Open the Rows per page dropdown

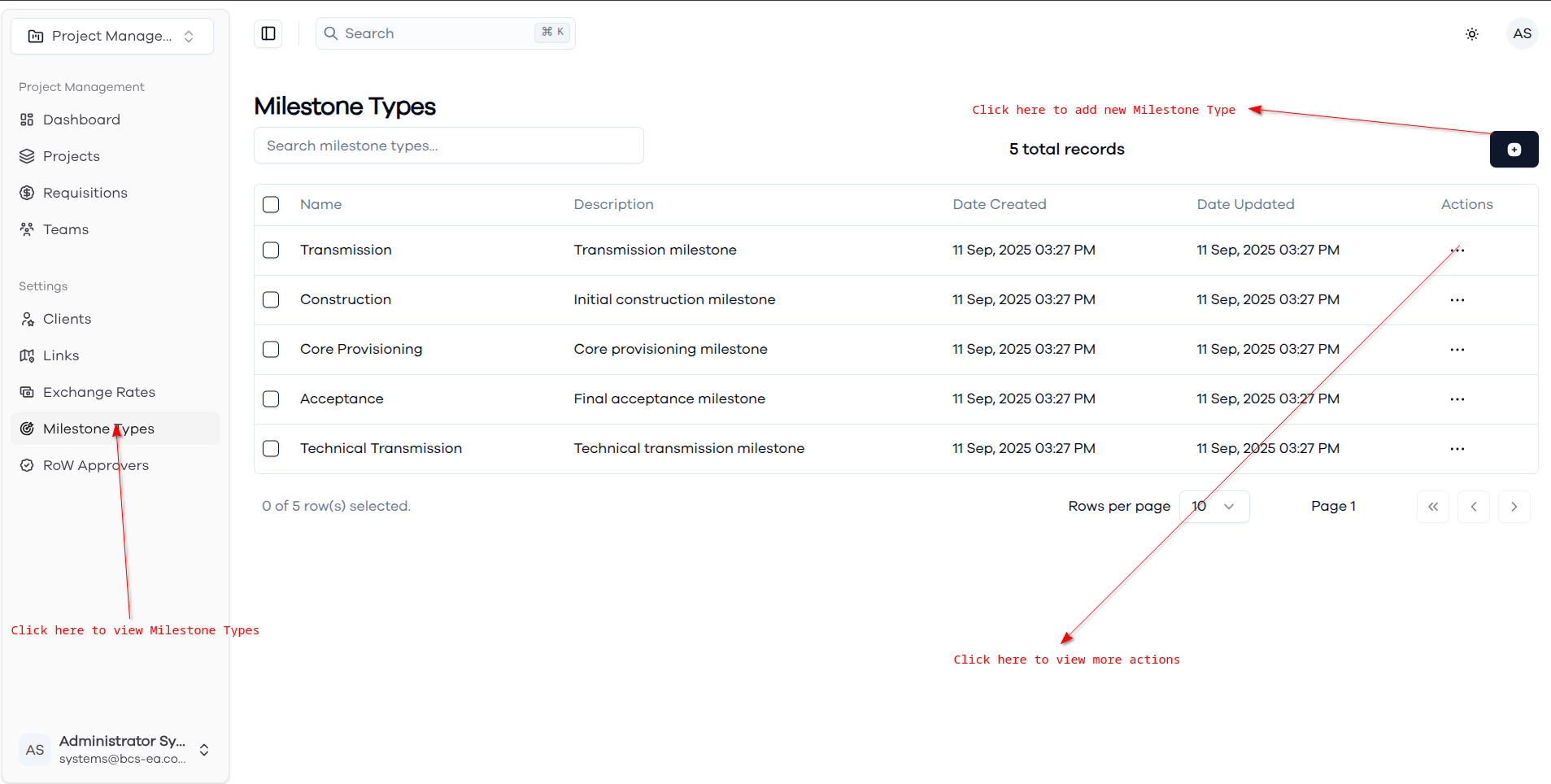[x=1214, y=507]
